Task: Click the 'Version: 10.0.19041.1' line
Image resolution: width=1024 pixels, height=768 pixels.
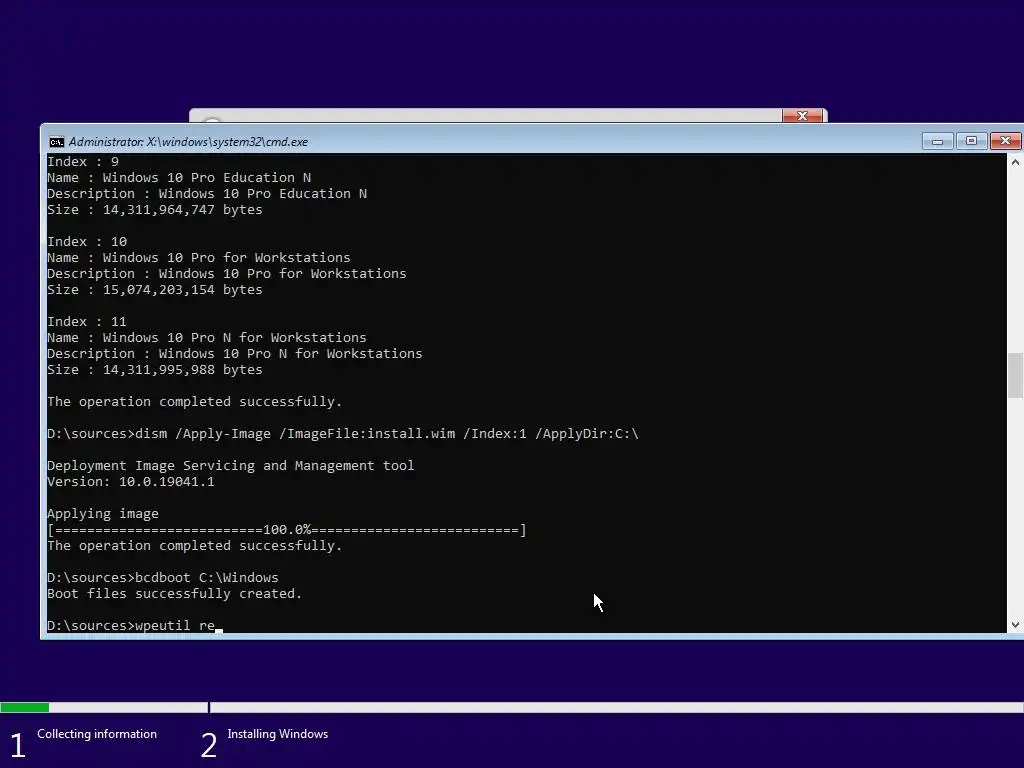Action: (131, 481)
